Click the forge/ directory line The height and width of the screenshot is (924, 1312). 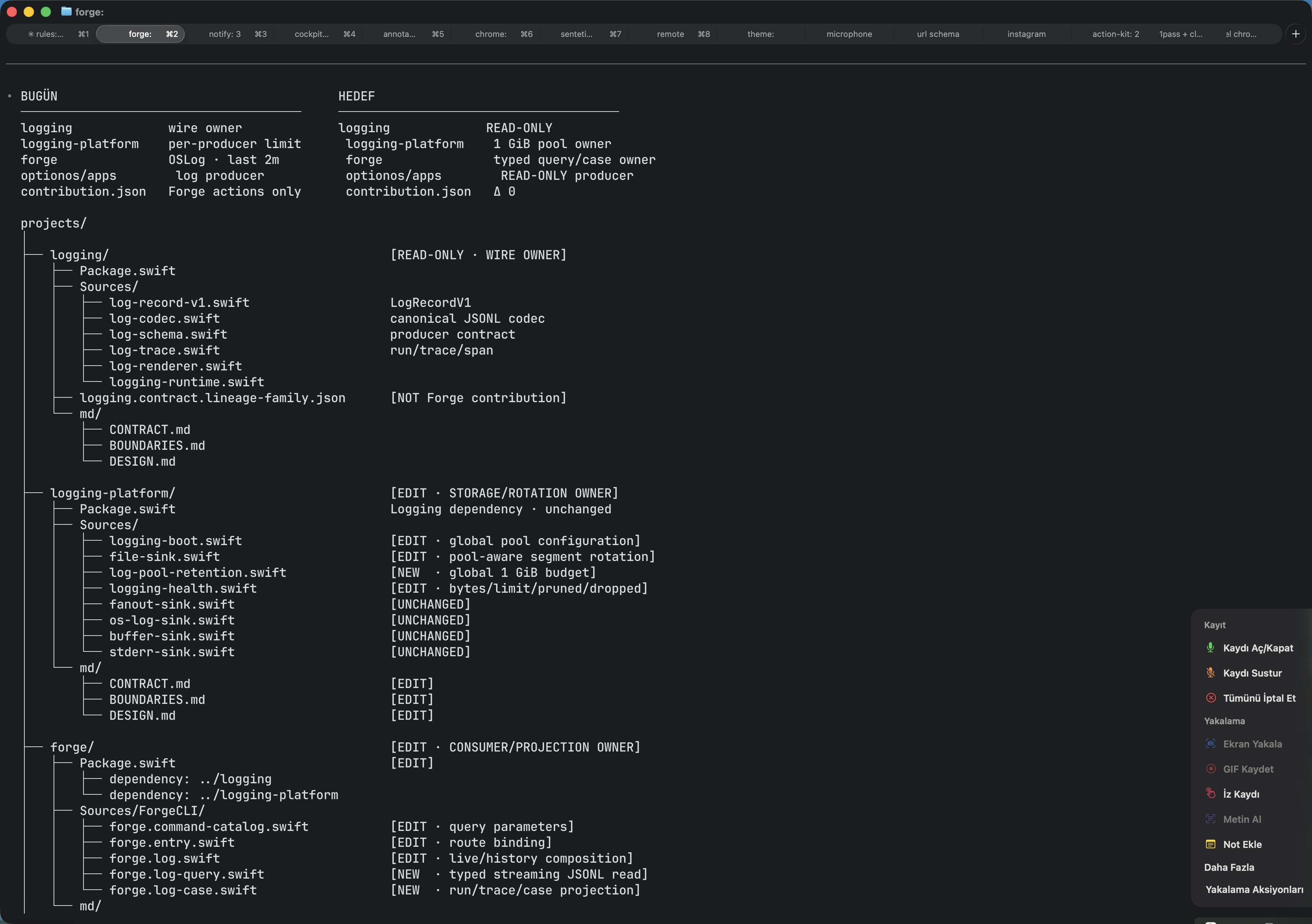click(x=72, y=747)
